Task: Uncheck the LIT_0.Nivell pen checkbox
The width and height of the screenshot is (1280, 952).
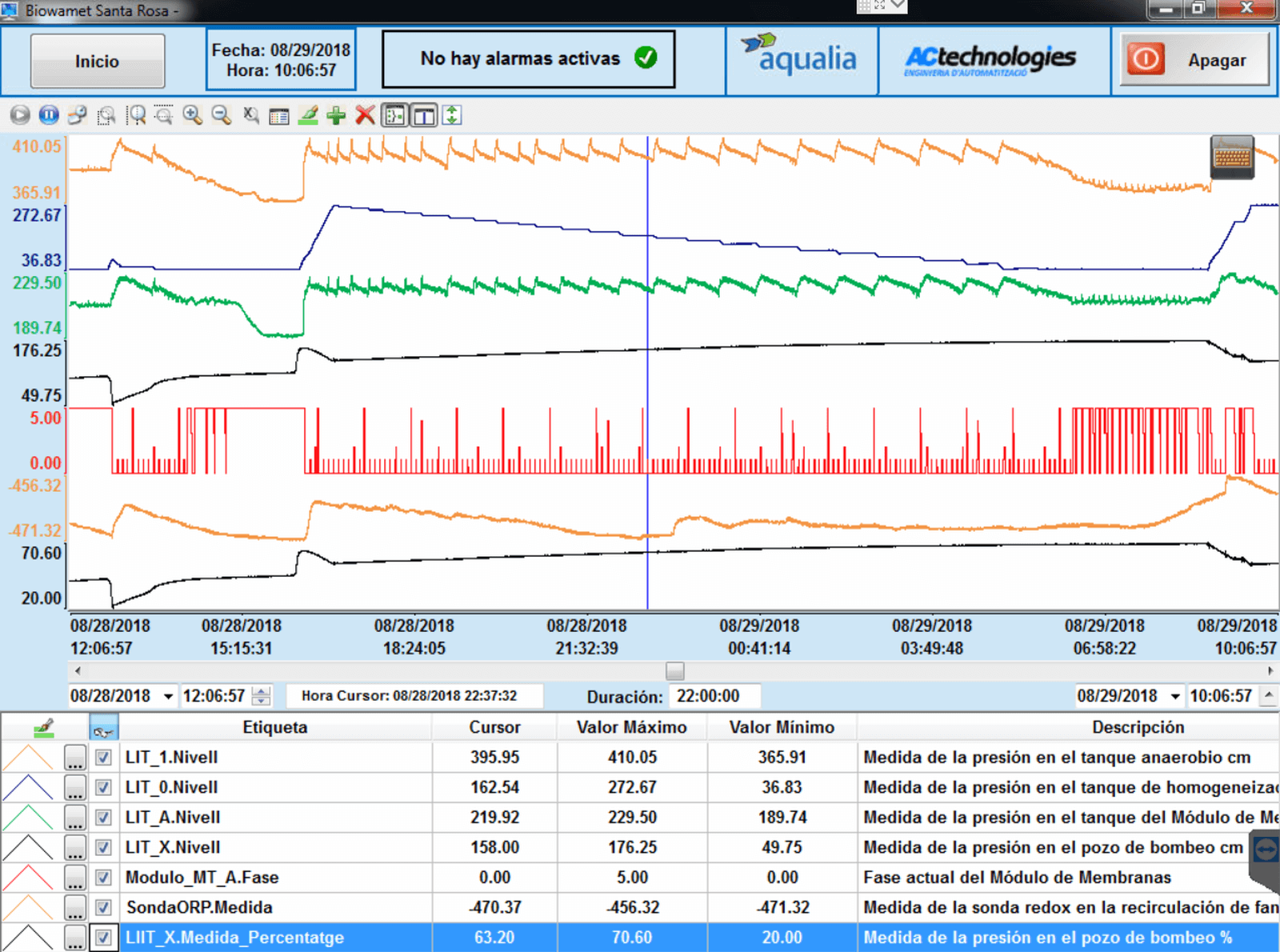Action: (103, 787)
